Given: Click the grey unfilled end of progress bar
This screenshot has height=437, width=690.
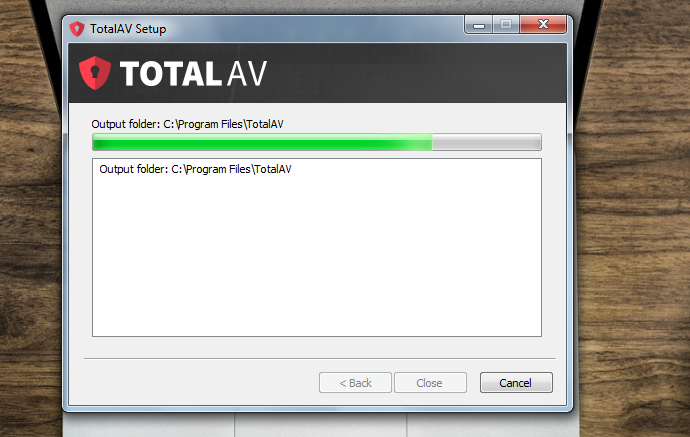Looking at the screenshot, I should 486,143.
